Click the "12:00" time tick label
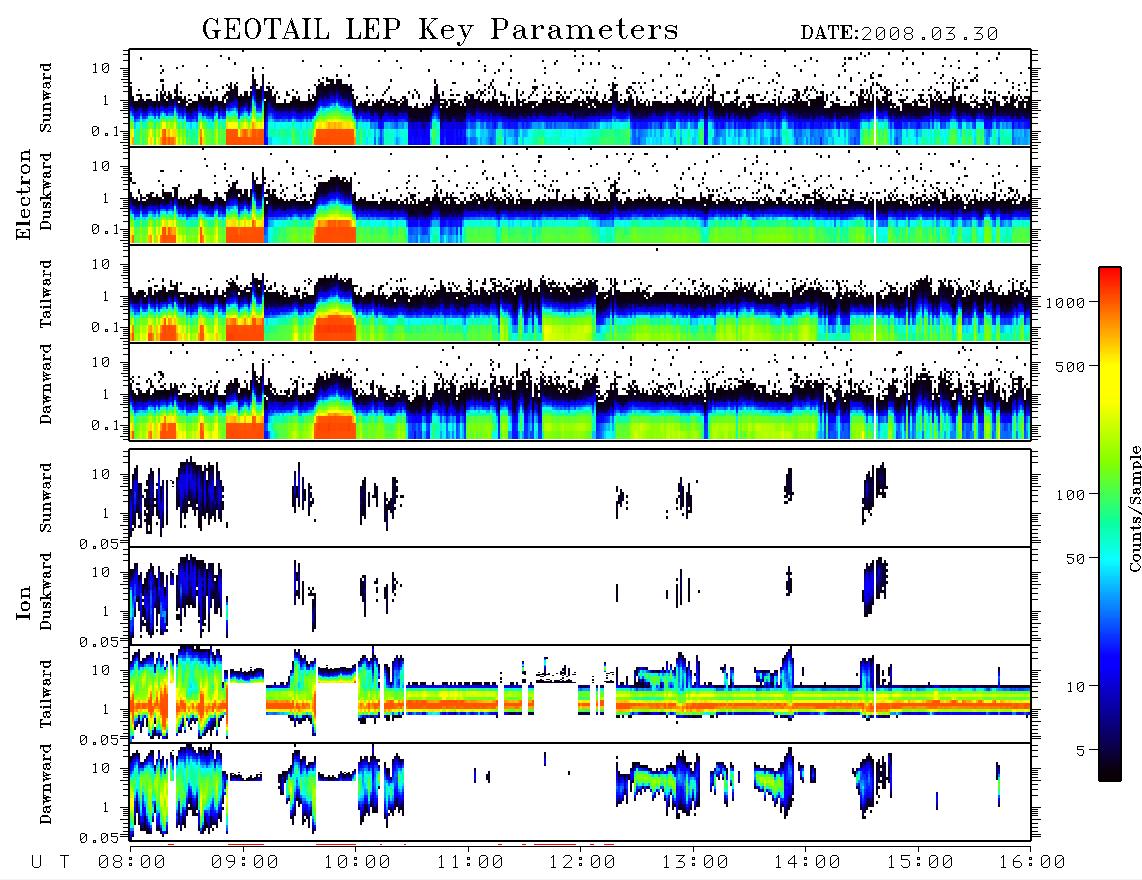1142x880 pixels. coord(582,863)
